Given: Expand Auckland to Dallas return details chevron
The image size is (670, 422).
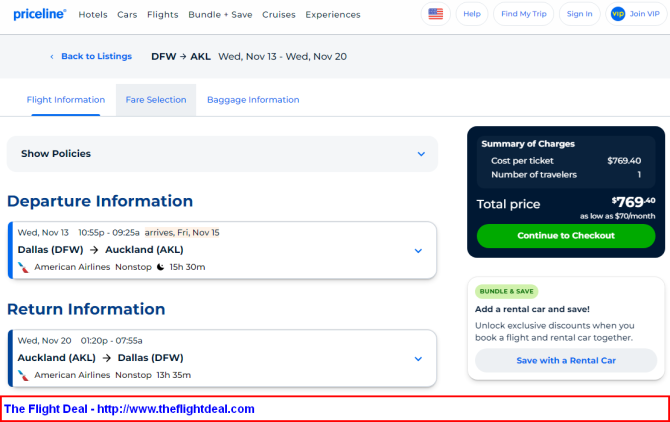Looking at the screenshot, I should pos(418,359).
